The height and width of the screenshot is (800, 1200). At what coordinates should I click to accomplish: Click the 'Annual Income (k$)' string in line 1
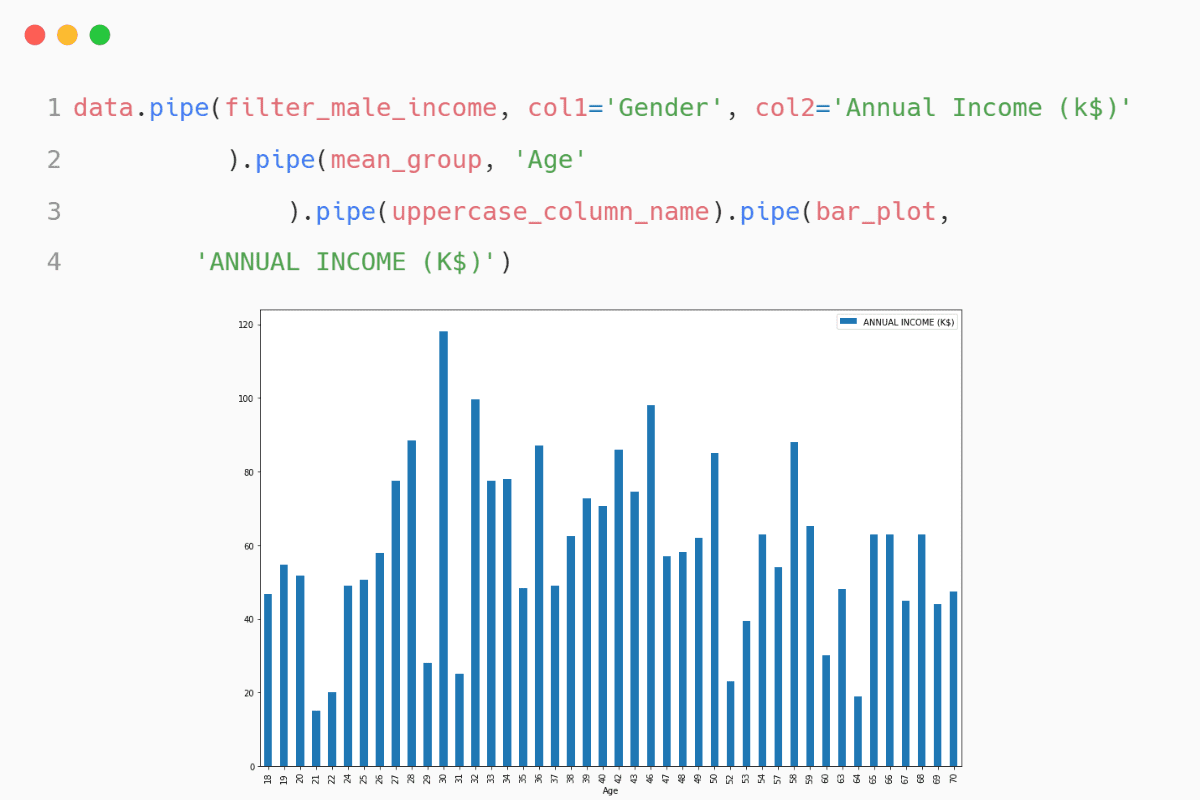(989, 108)
